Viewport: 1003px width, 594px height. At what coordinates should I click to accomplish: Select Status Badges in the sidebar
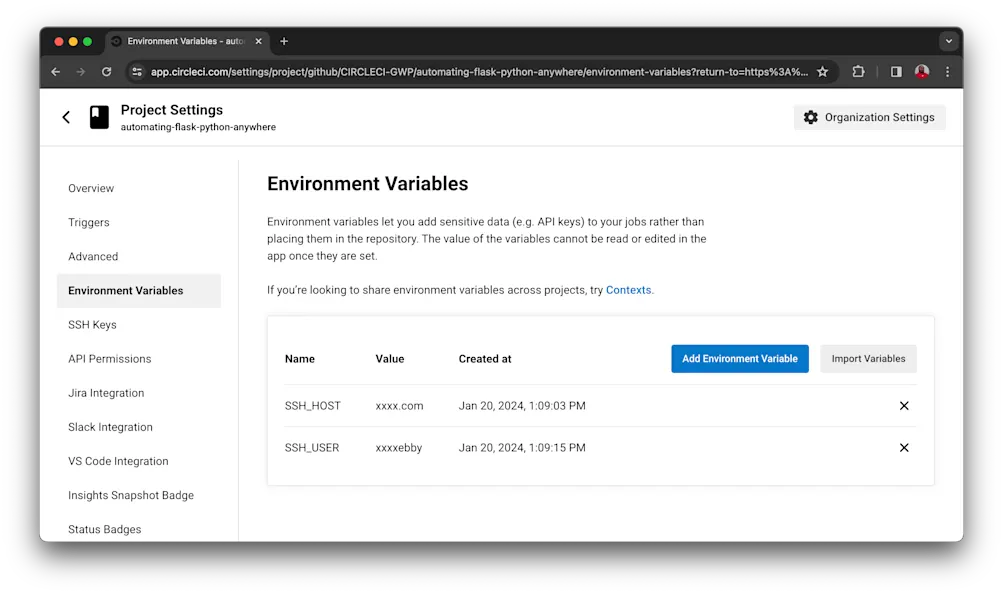coord(104,529)
